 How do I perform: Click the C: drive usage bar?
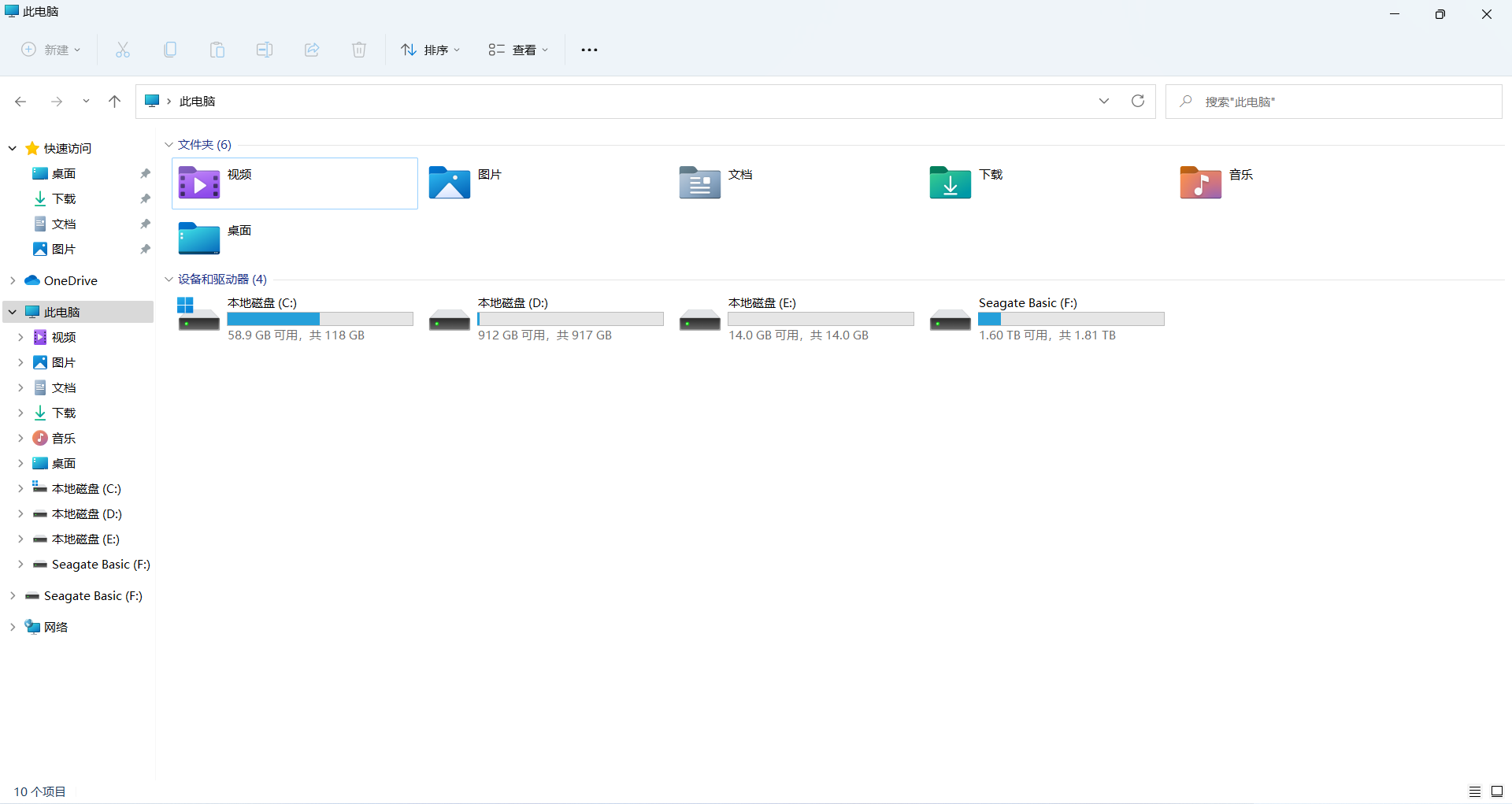(x=320, y=319)
